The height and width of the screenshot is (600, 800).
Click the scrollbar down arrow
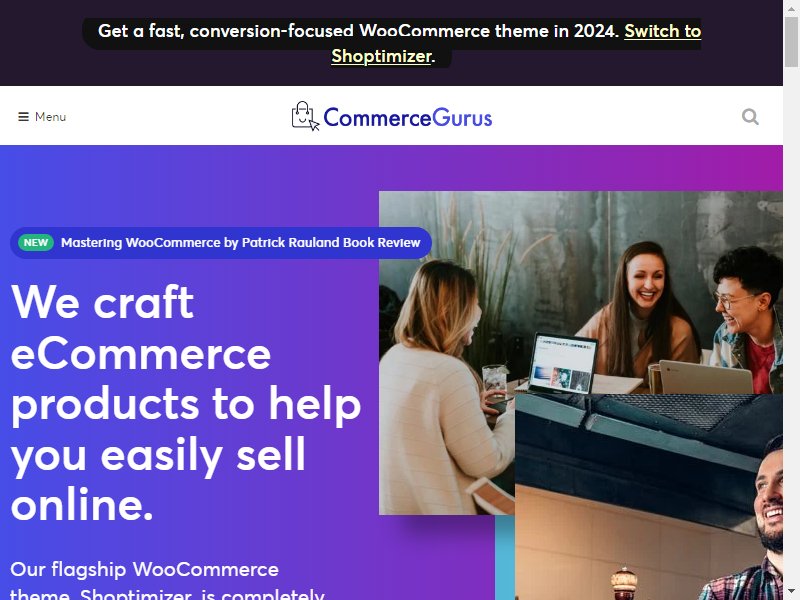[x=791, y=593]
